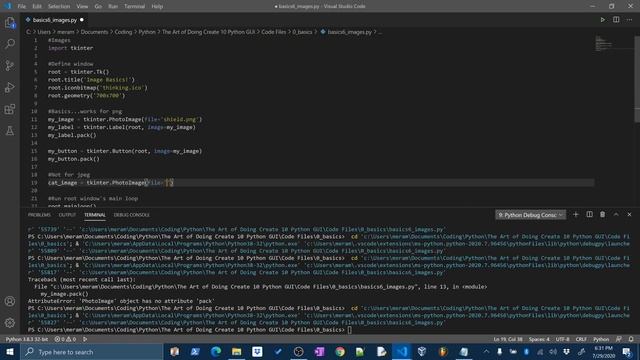Click line 11 my_image PhotoImage code
640x360 pixels.
point(125,119)
